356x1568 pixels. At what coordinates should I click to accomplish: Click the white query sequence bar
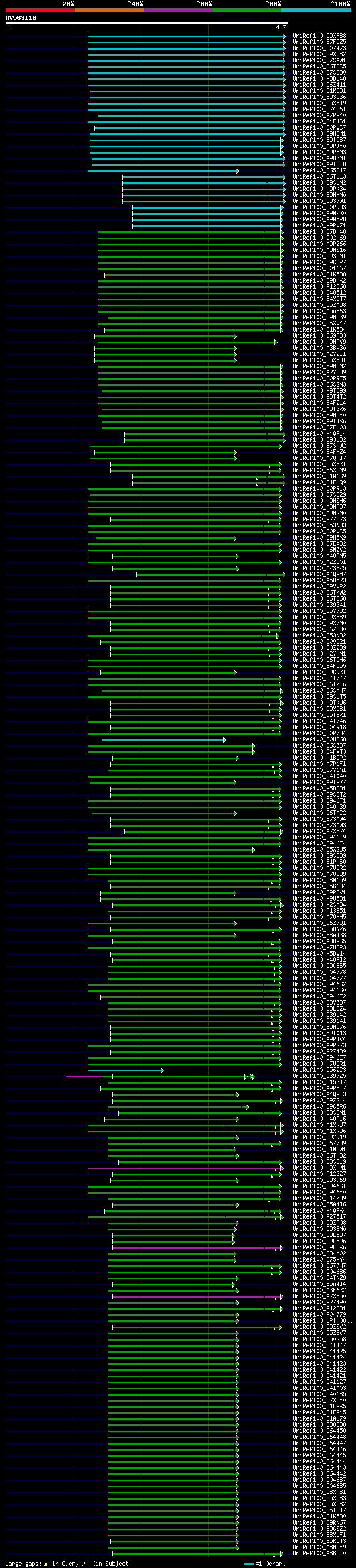pyautogui.click(x=147, y=23)
